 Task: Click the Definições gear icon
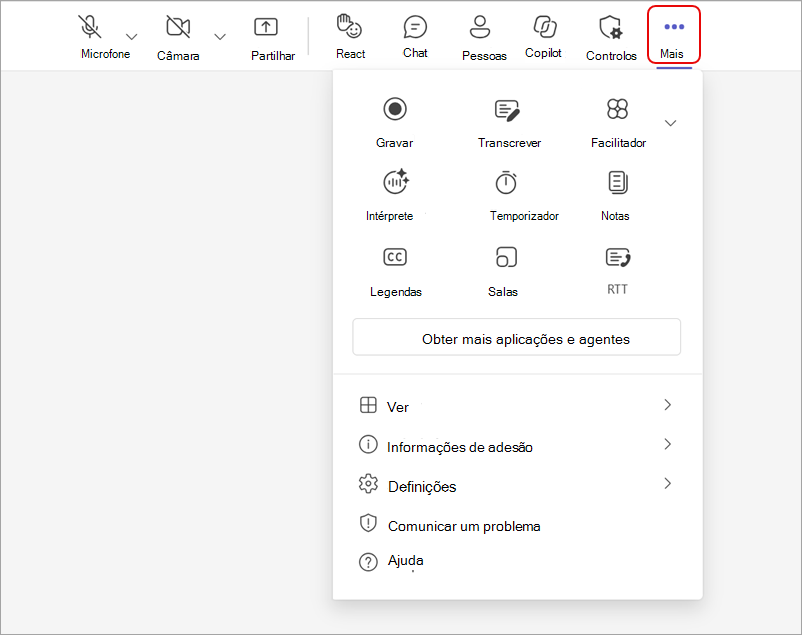click(368, 484)
